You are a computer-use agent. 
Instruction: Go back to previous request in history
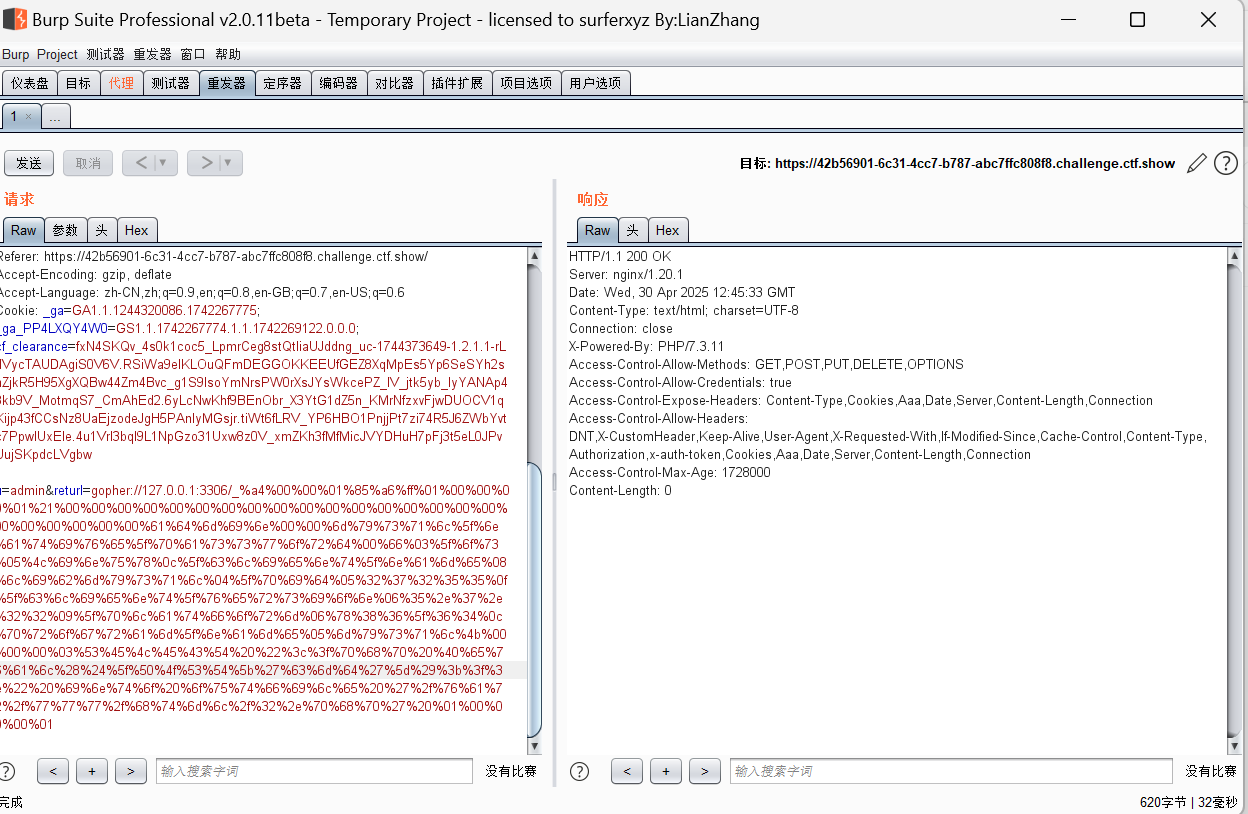[141, 163]
